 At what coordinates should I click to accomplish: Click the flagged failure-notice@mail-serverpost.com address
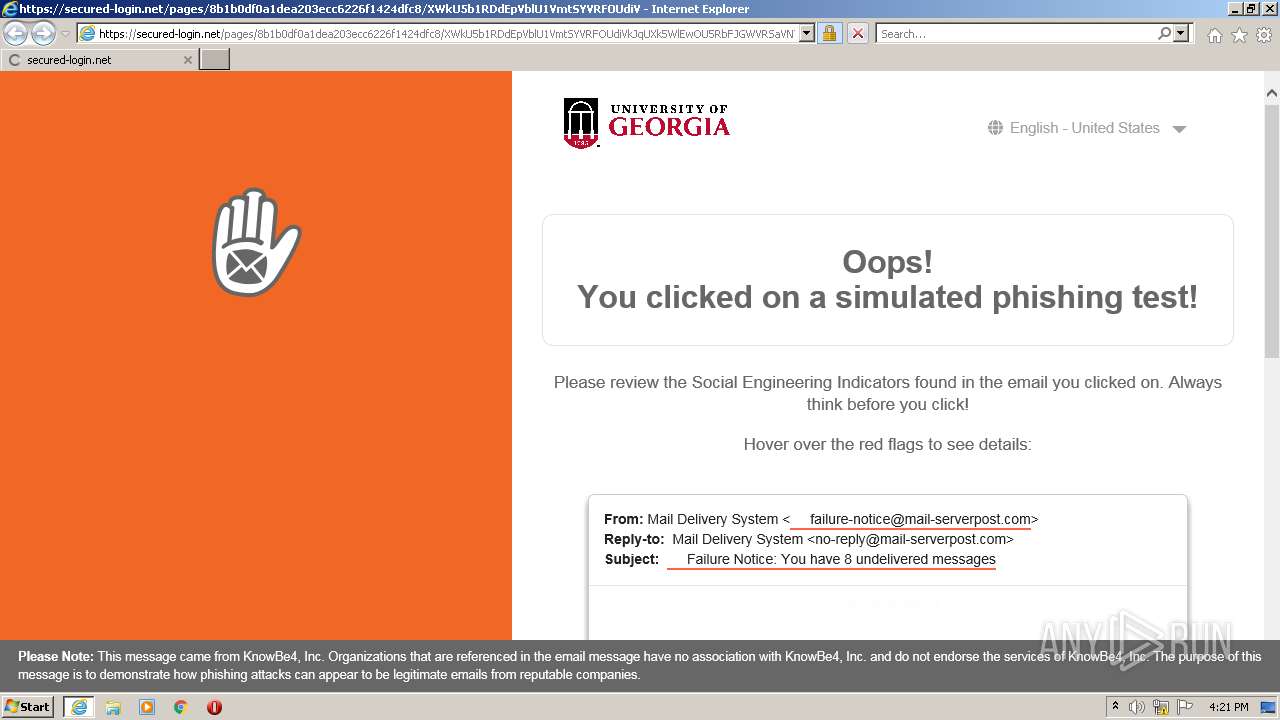(920, 519)
